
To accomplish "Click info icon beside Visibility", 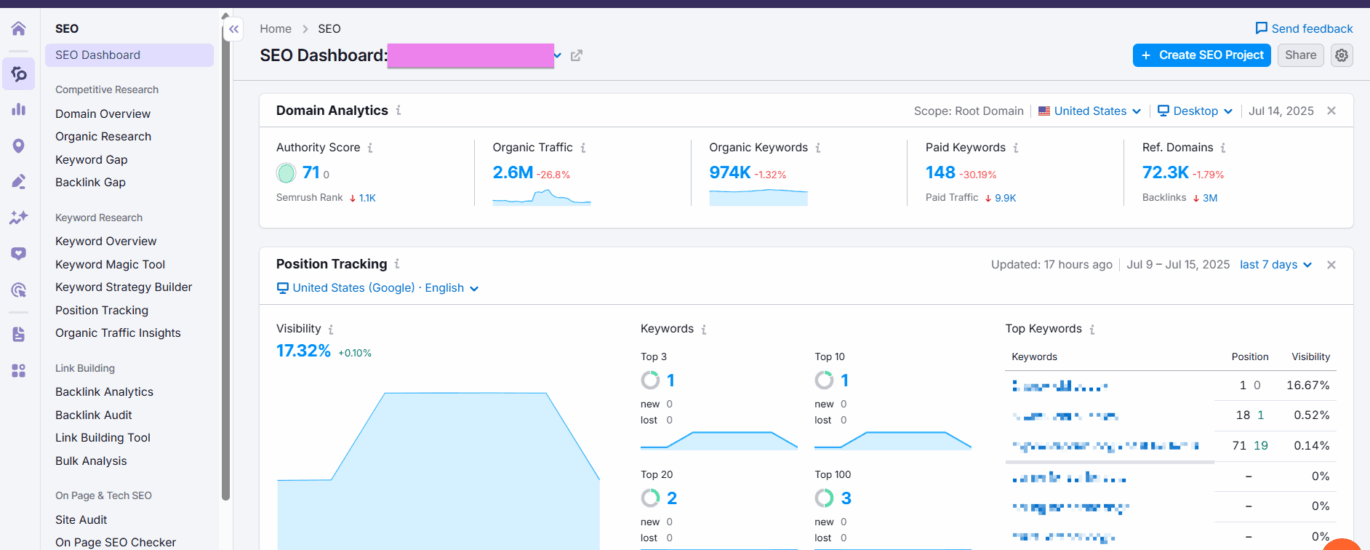I will (331, 329).
